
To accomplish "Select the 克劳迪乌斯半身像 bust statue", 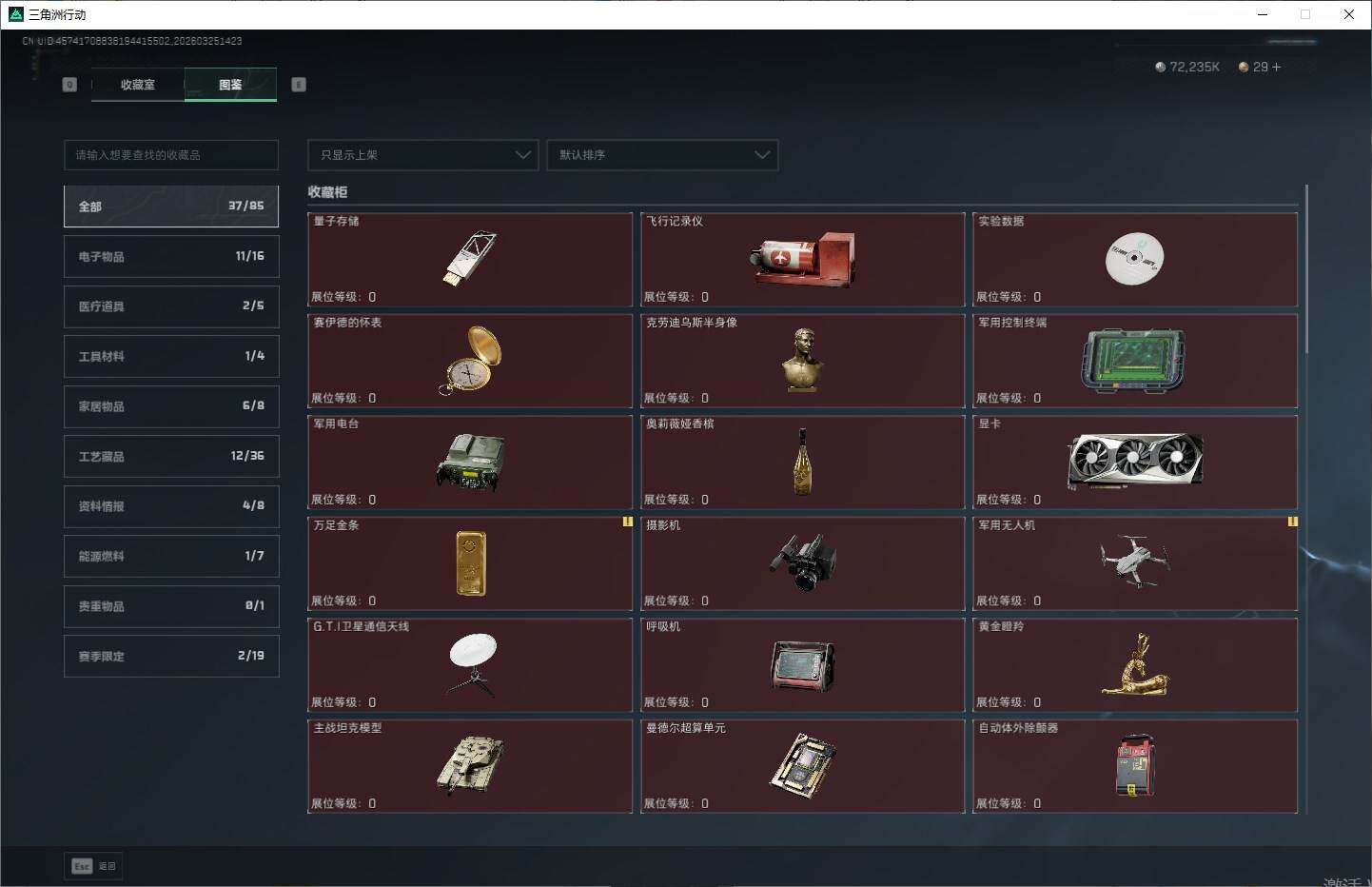I will coord(803,361).
